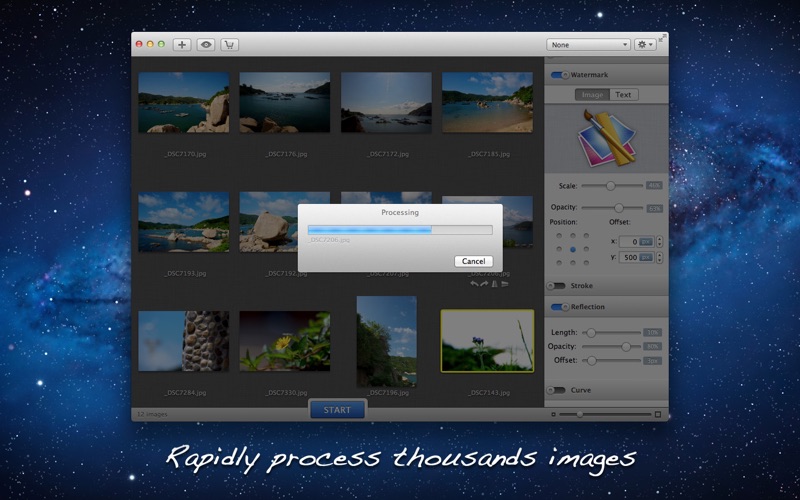Select the _DSC7196.jpg portrait thumbnail
The width and height of the screenshot is (800, 500).
[386, 341]
